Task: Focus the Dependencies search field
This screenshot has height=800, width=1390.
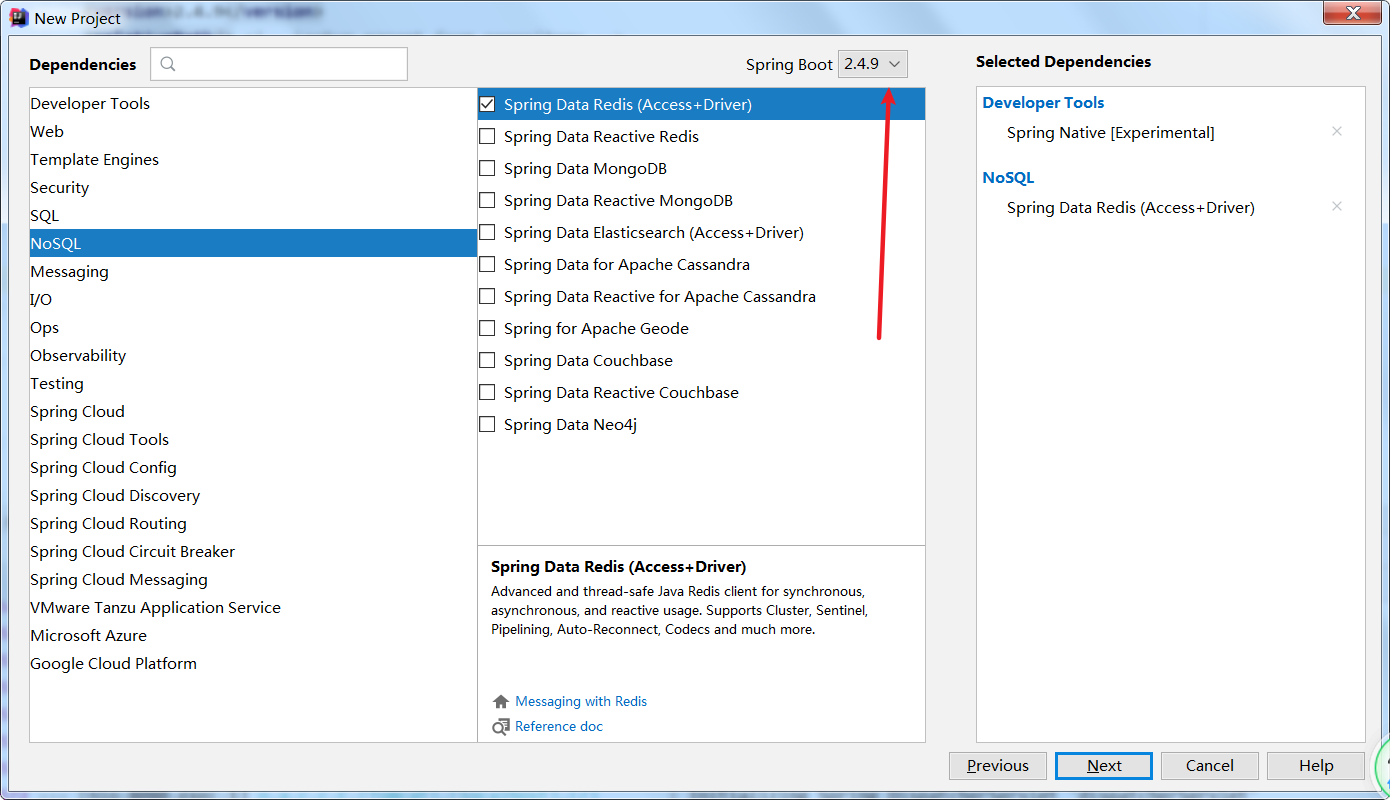Action: 279,64
